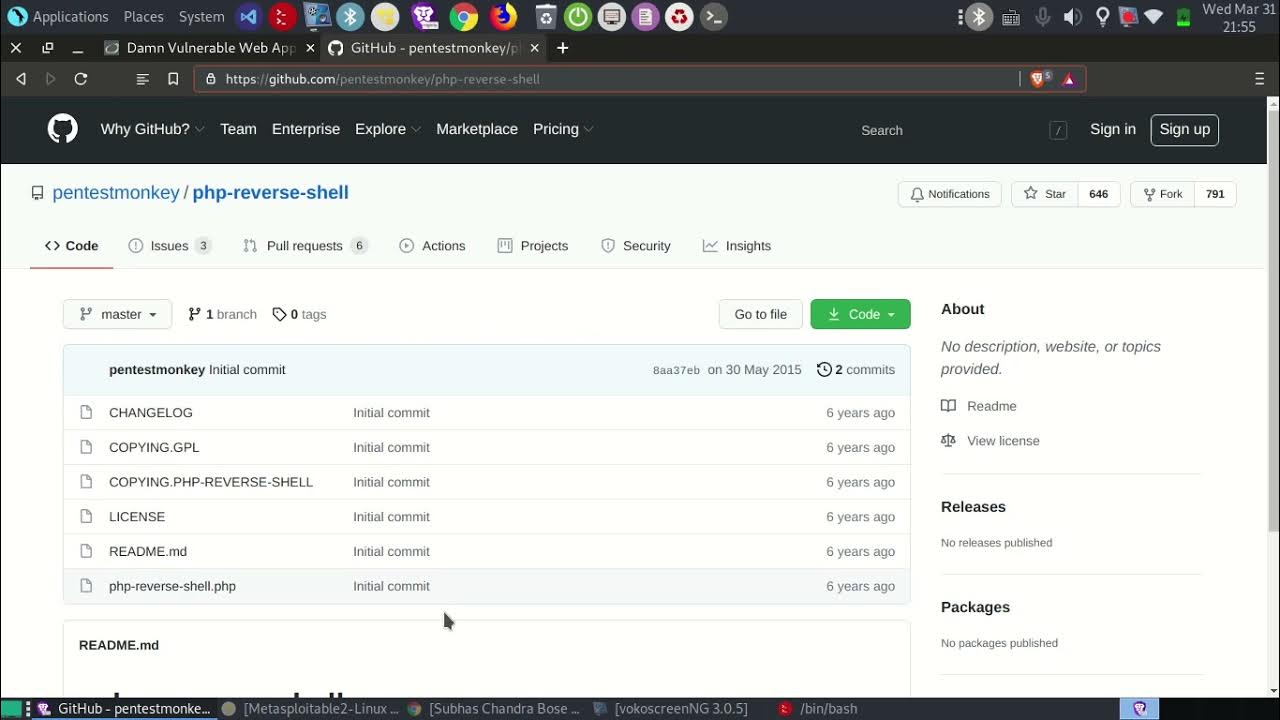Open the GitHub octocat home logo
Screen dimensions: 1280x720
pyautogui.click(x=62, y=129)
